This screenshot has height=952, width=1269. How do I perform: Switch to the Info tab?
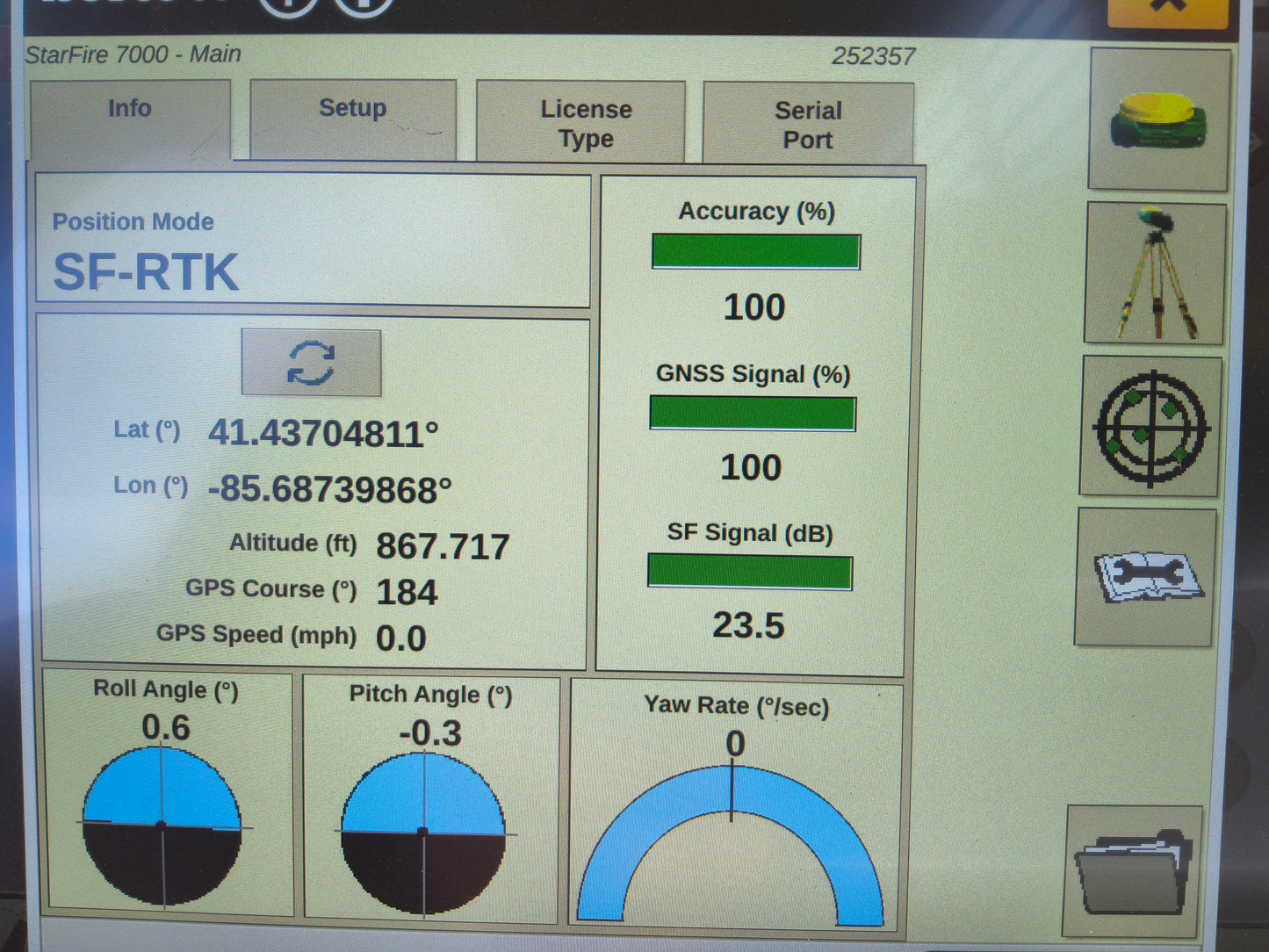(130, 119)
